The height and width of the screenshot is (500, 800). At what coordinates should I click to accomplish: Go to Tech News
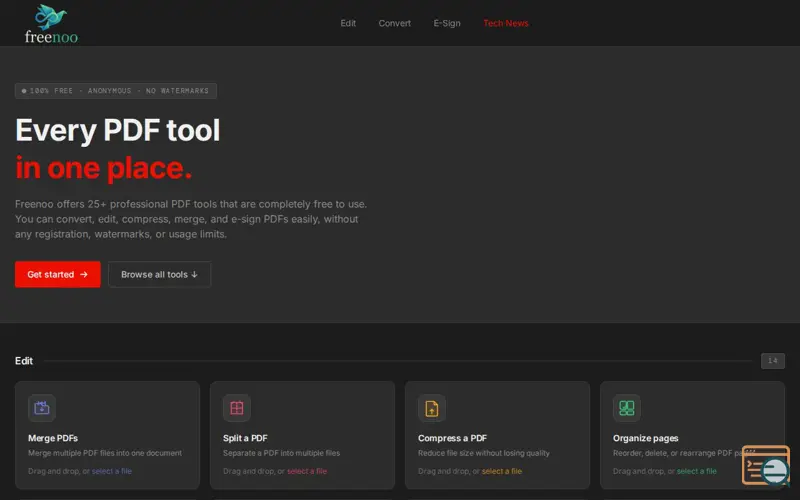tap(506, 23)
